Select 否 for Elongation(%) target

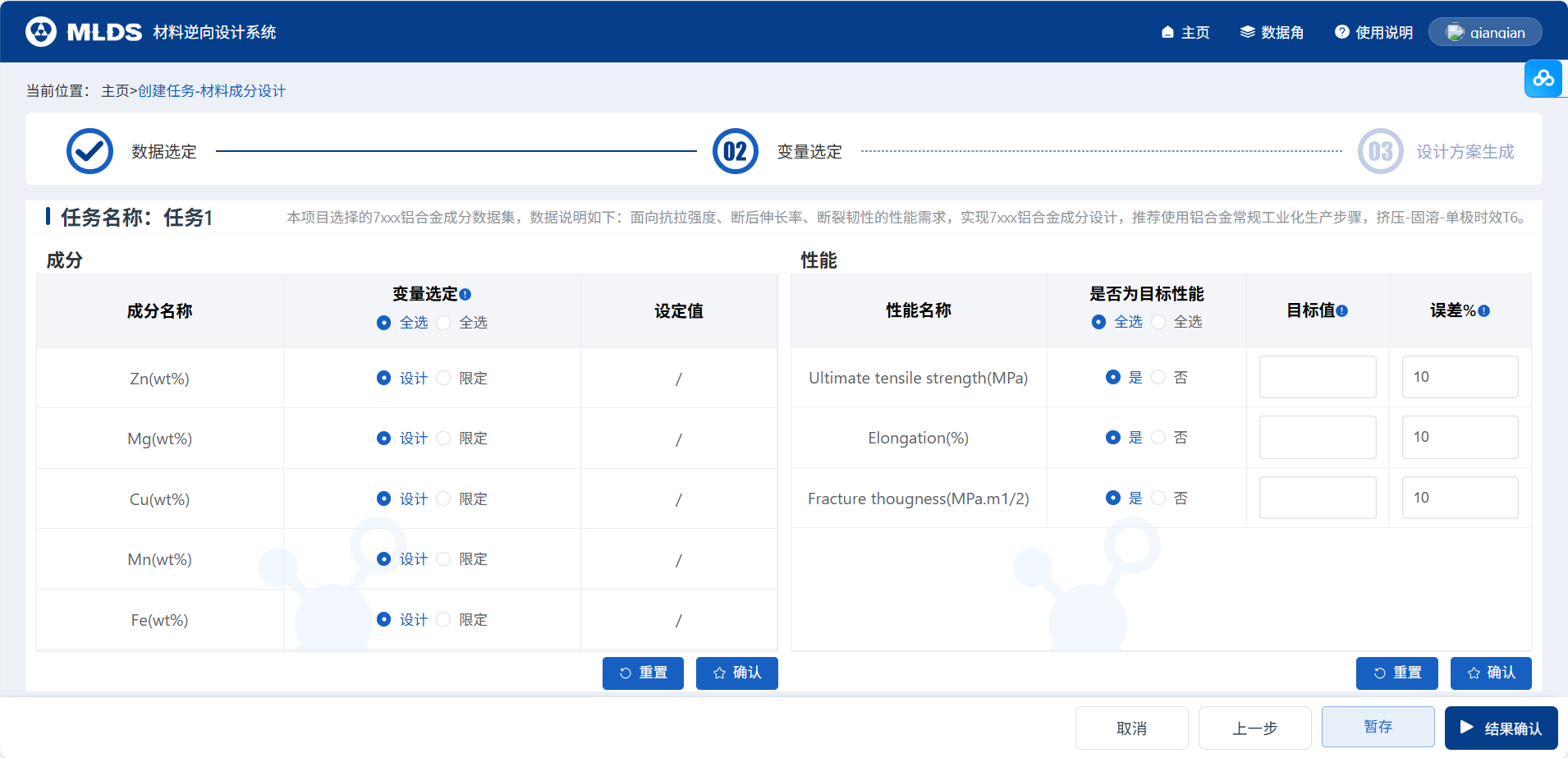(x=1158, y=438)
